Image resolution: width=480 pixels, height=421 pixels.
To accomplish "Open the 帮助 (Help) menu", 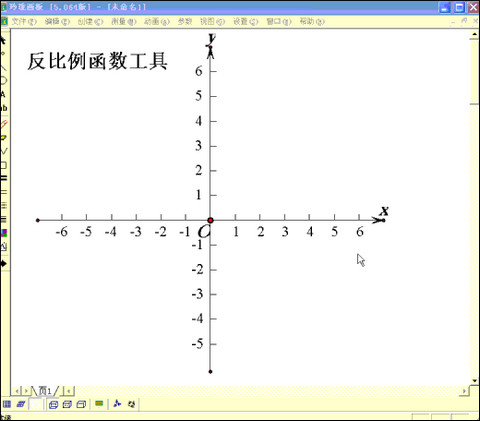I will point(312,22).
